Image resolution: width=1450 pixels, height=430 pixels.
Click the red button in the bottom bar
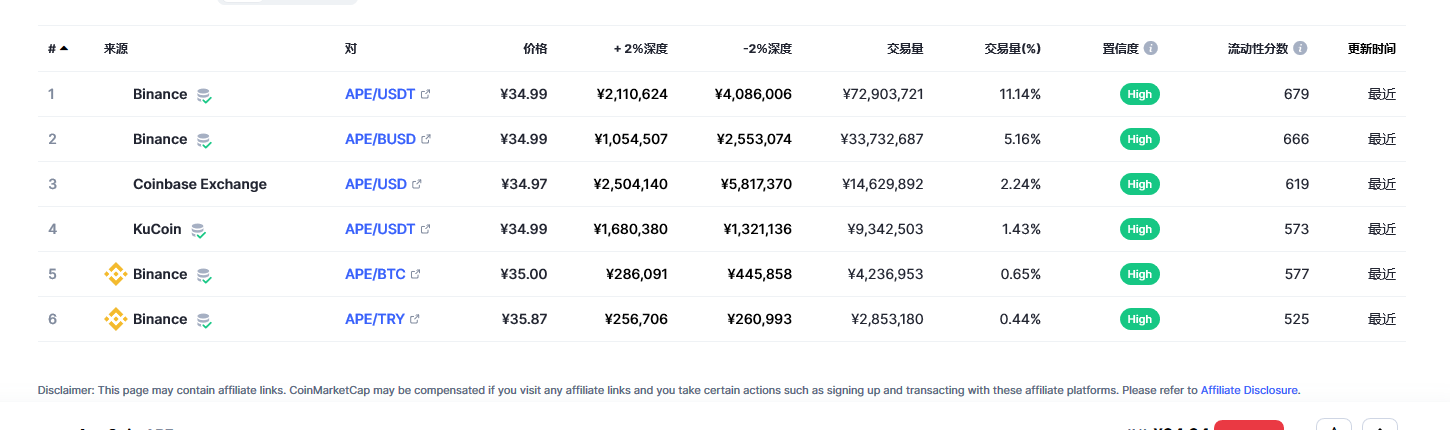pyautogui.click(x=1249, y=425)
